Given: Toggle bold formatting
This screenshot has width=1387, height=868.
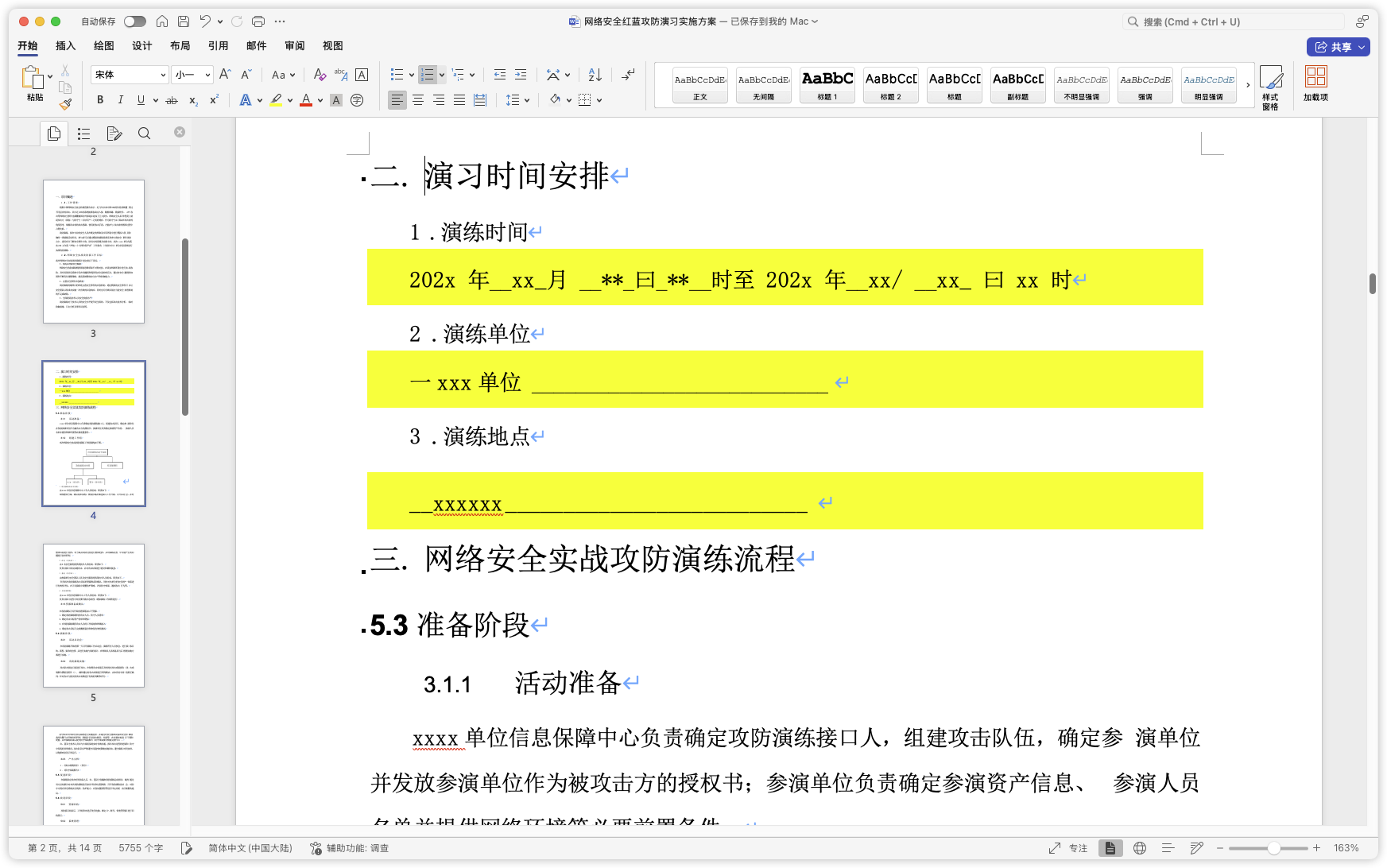Looking at the screenshot, I should click(x=100, y=100).
